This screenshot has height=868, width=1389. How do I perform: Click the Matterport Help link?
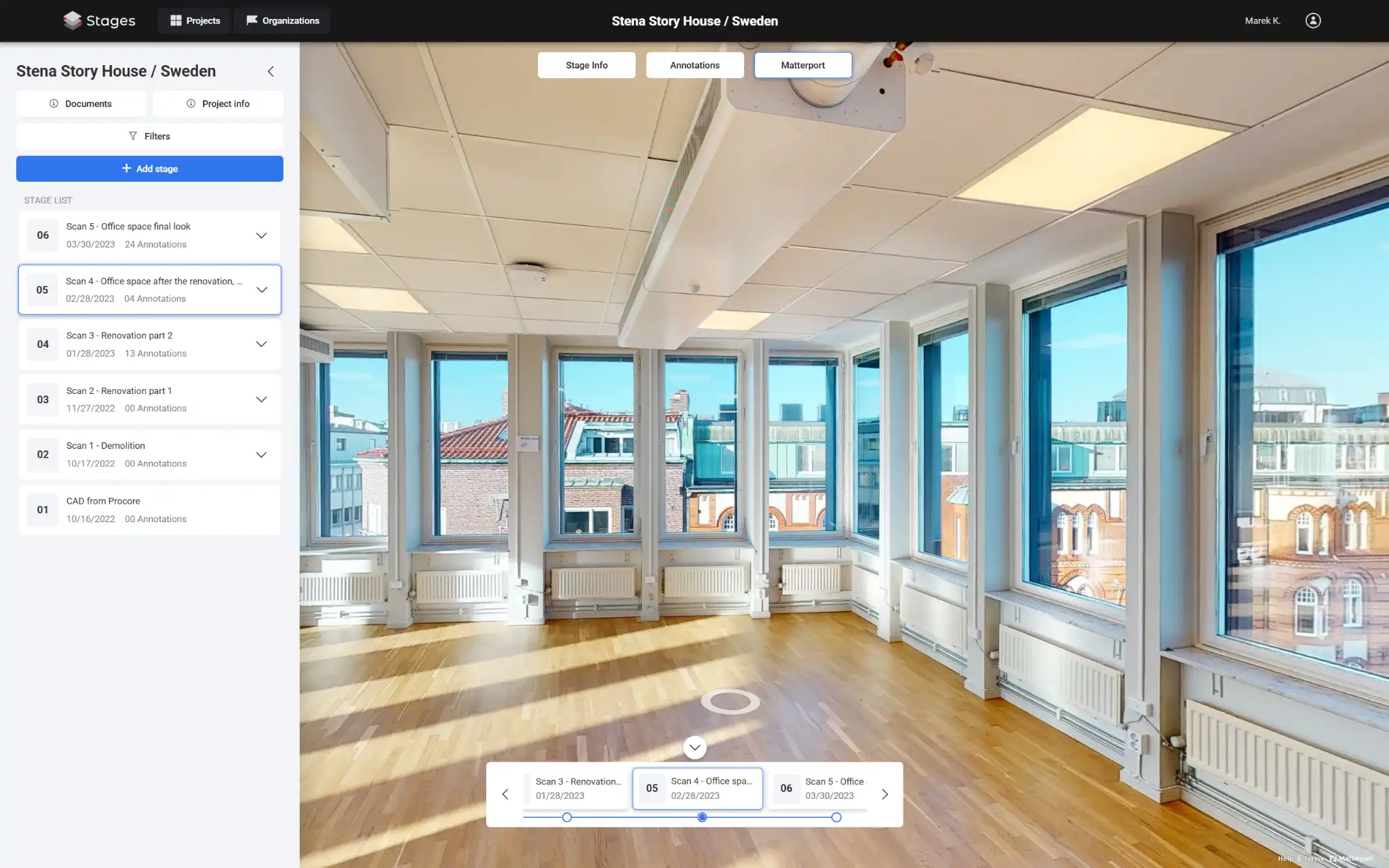pos(1285,859)
